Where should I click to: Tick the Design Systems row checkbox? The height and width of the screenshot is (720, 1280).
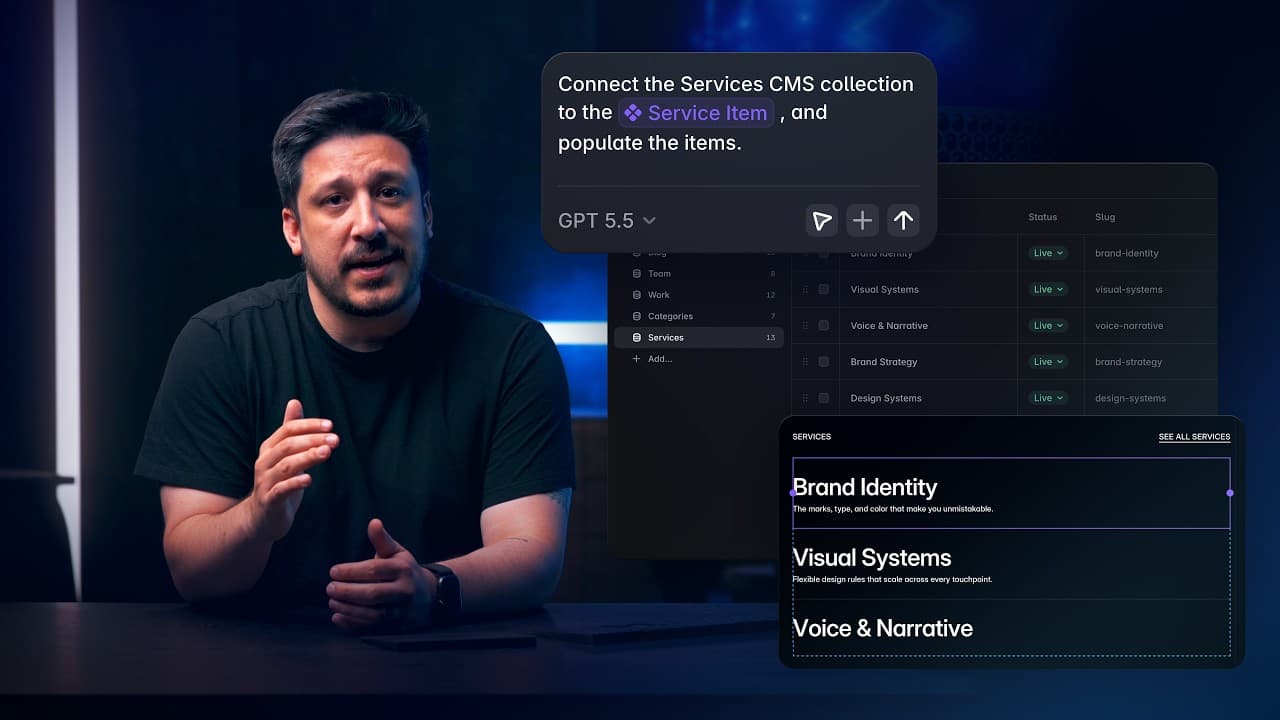(x=824, y=398)
